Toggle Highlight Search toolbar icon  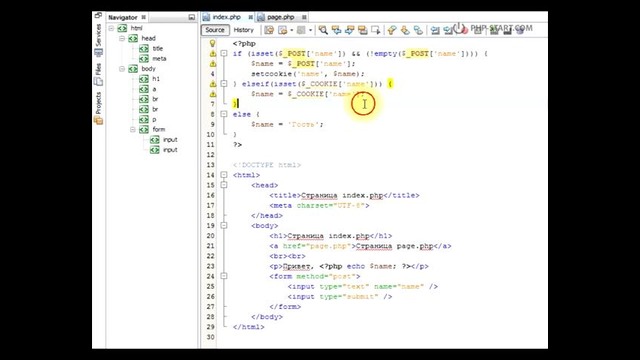pos(362,30)
